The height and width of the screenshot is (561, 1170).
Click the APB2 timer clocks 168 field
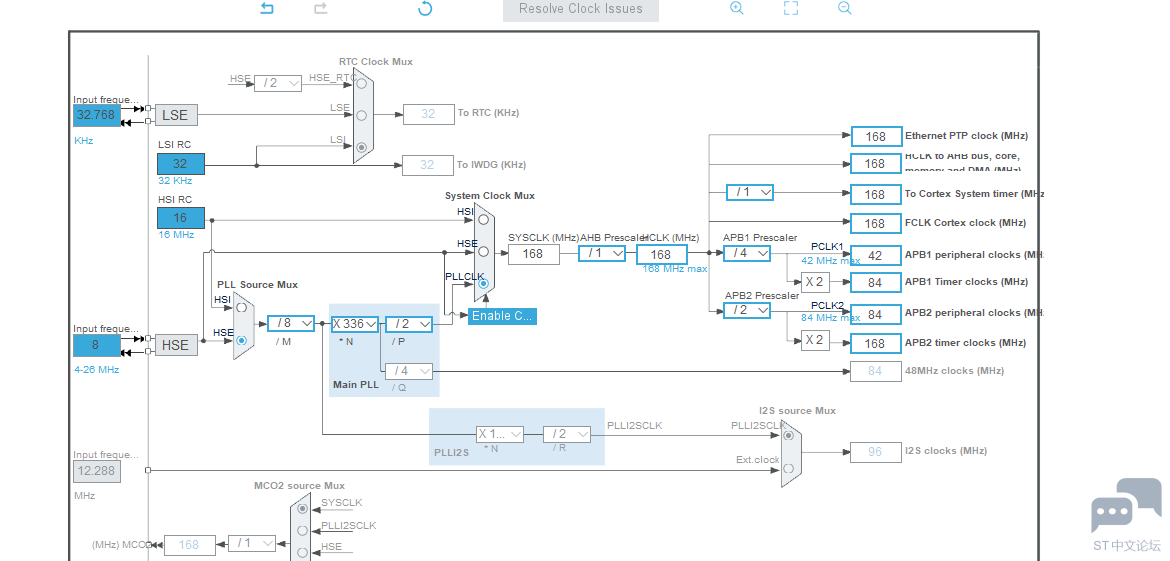876,344
